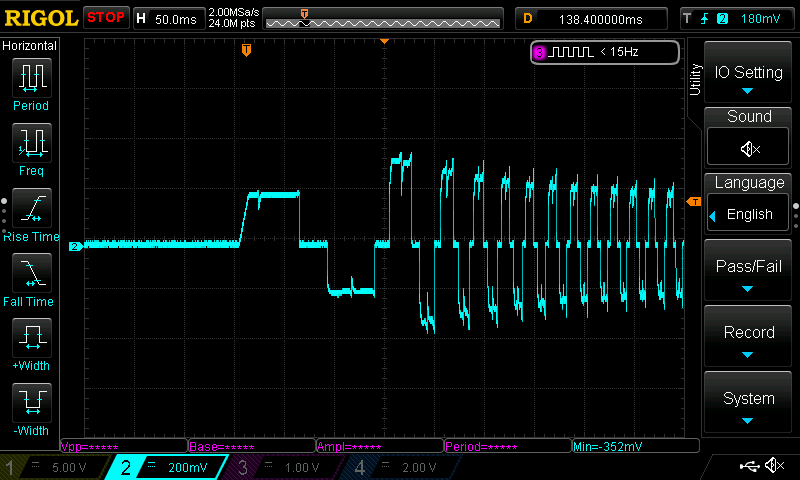Screen dimensions: 800x480
Task: Select the +Width measurement icon
Action: tap(31, 339)
